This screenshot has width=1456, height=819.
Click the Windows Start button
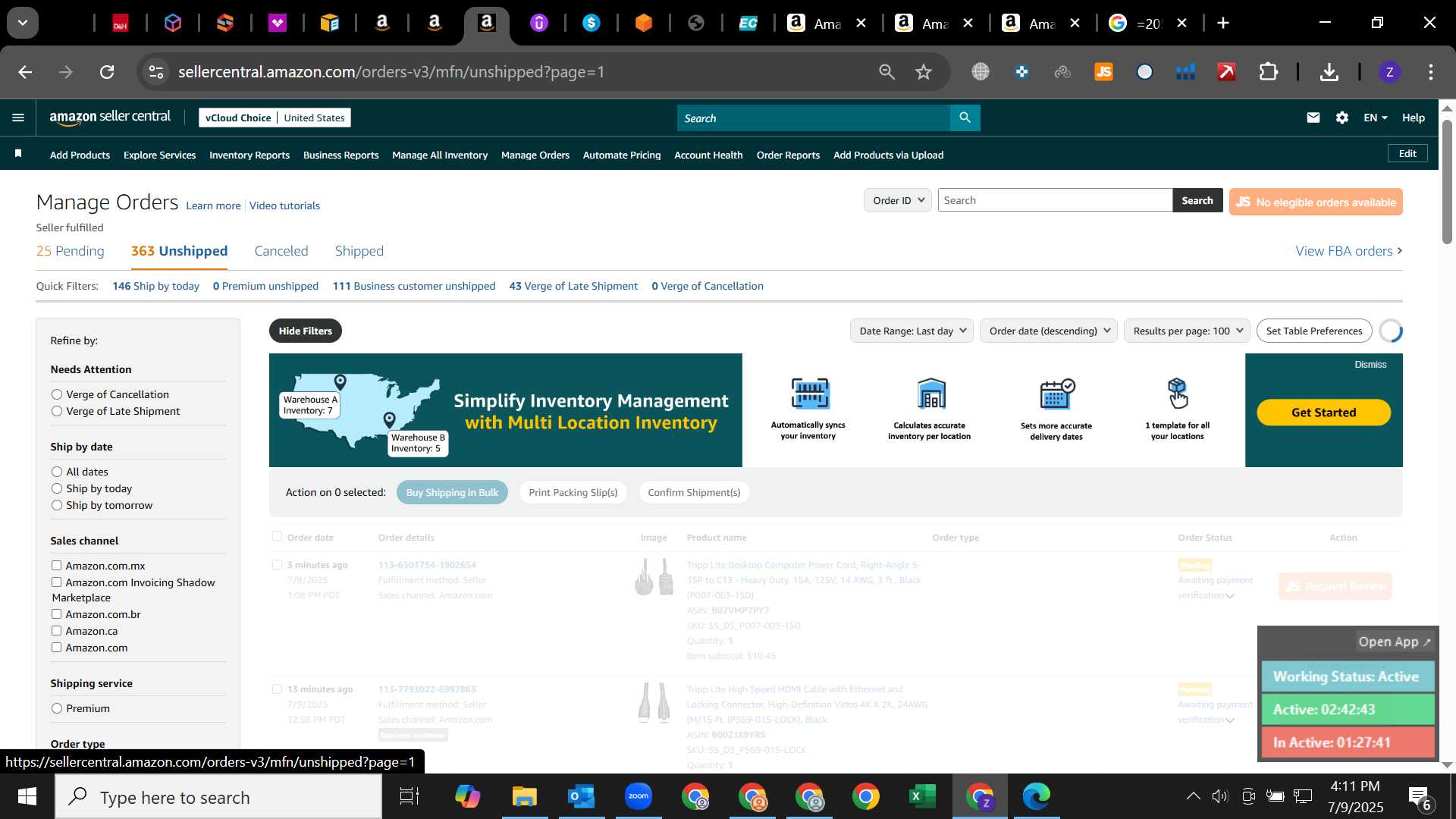27,796
